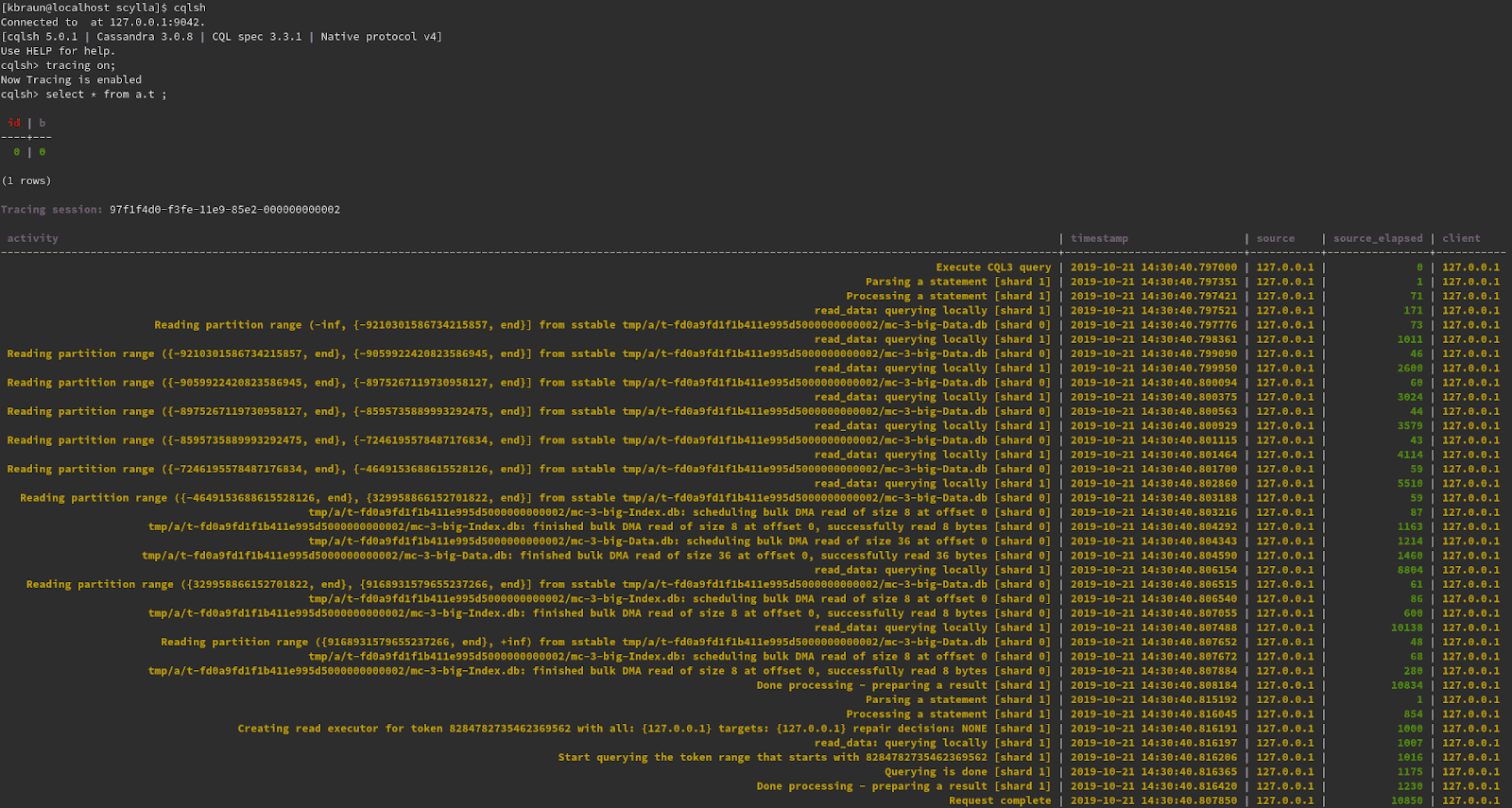Click the "Now Tracing is enabled" message

click(x=71, y=80)
